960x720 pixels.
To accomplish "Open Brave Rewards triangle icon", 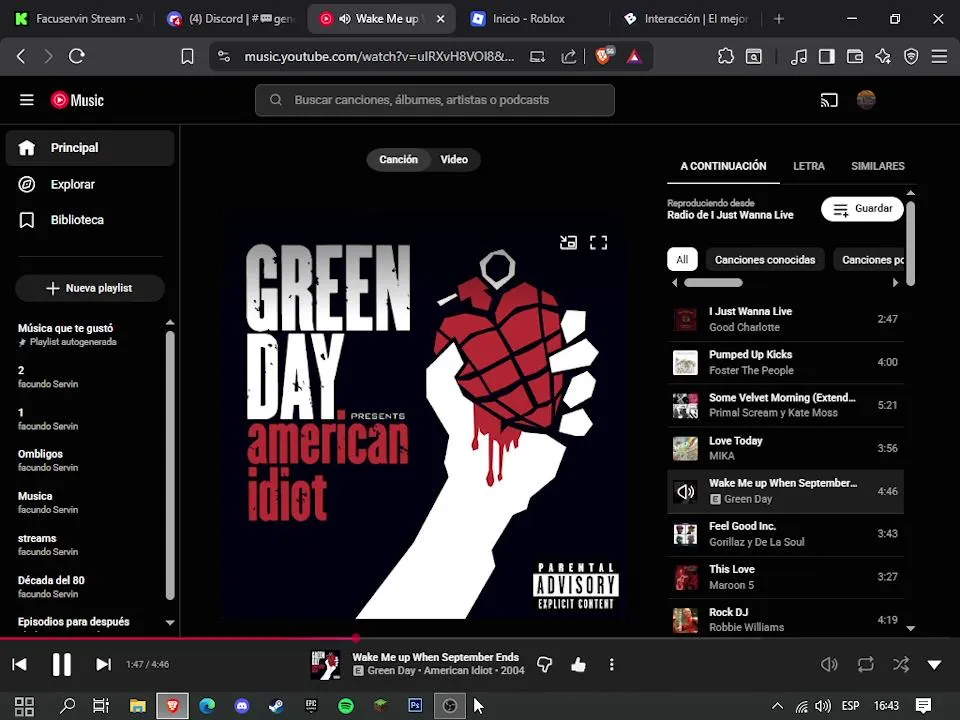I will [634, 56].
